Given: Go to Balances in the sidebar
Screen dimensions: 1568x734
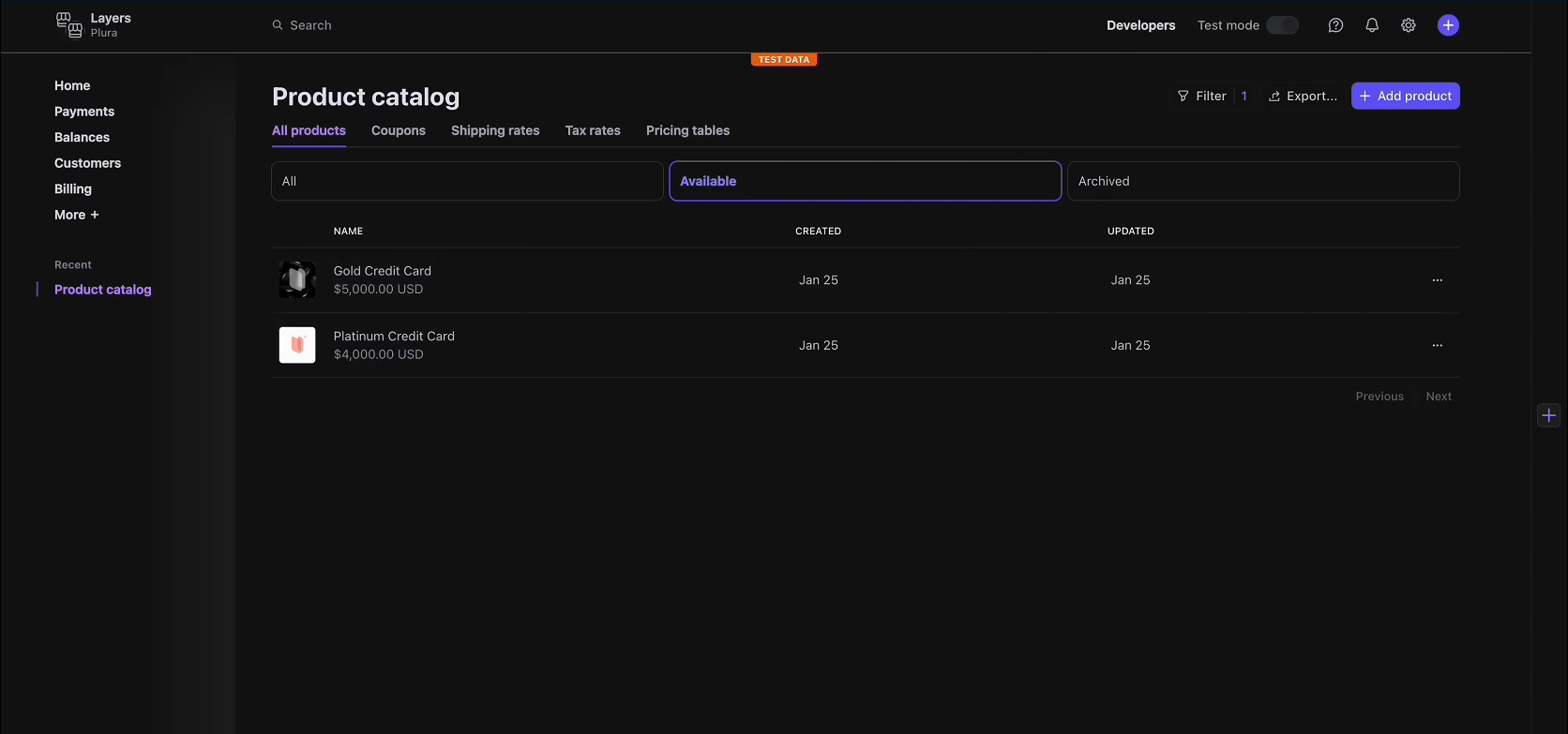Looking at the screenshot, I should 82,137.
